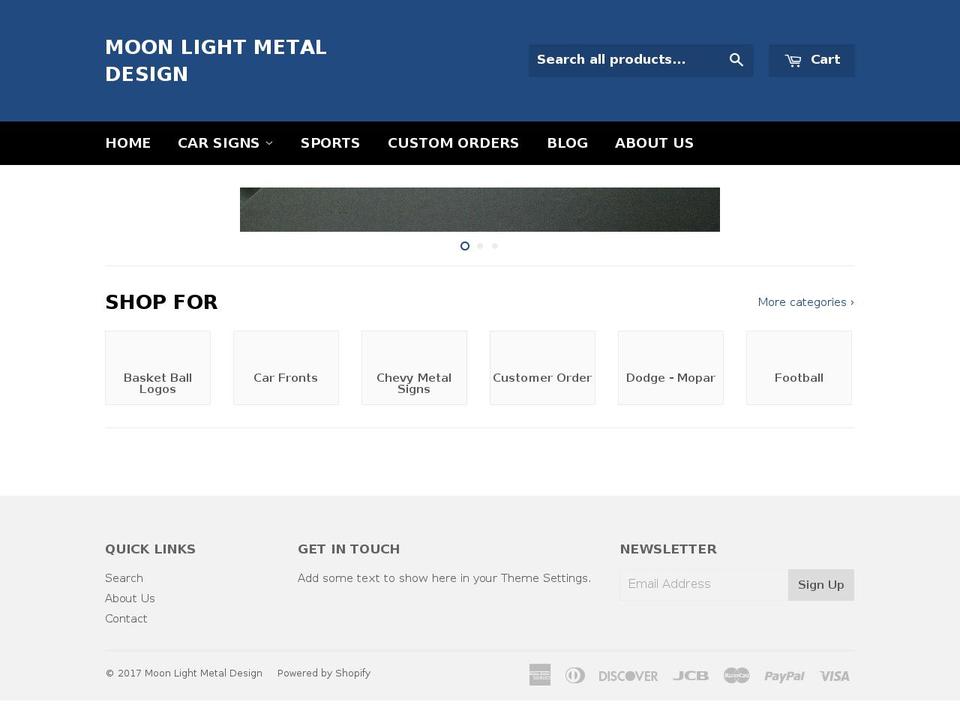Select the first slideshow dot

click(x=465, y=246)
